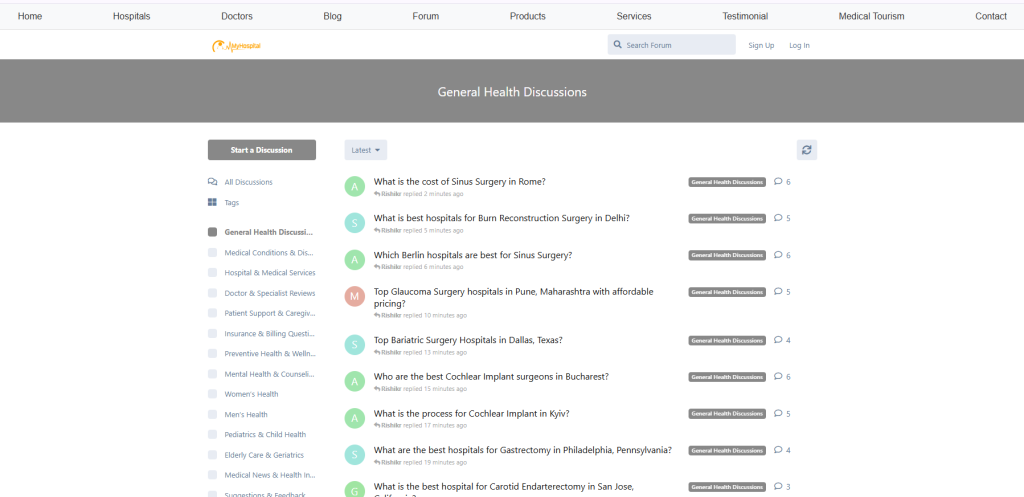This screenshot has width=1024, height=497.
Task: Open 'What is the cost of Sinus Surgery in Rome?'
Action: pyautogui.click(x=460, y=182)
